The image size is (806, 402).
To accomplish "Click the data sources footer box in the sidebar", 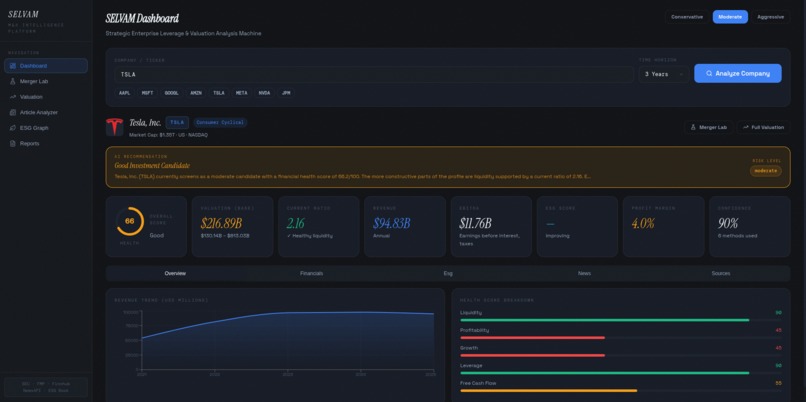I will tap(46, 387).
